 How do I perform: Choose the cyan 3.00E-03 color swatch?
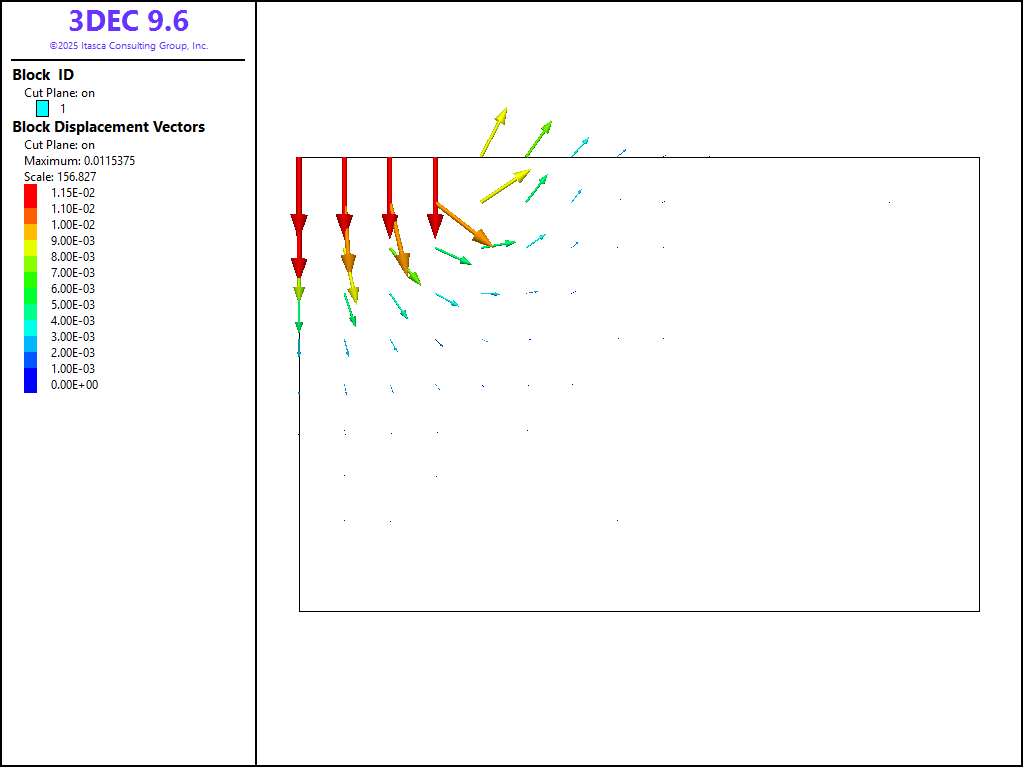pyautogui.click(x=31, y=337)
